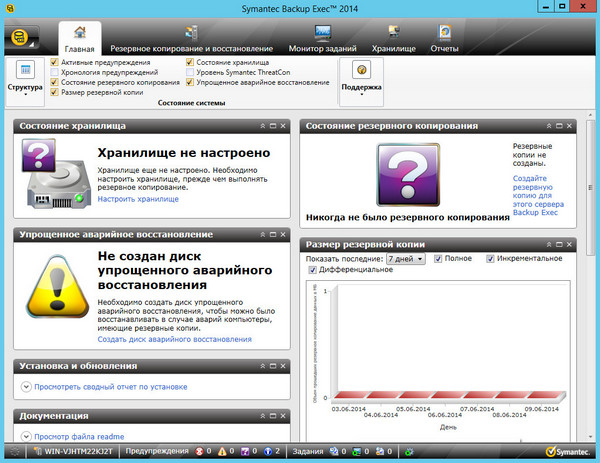600x463 pixels.
Task: Close the Документация panel
Action: pos(283,416)
